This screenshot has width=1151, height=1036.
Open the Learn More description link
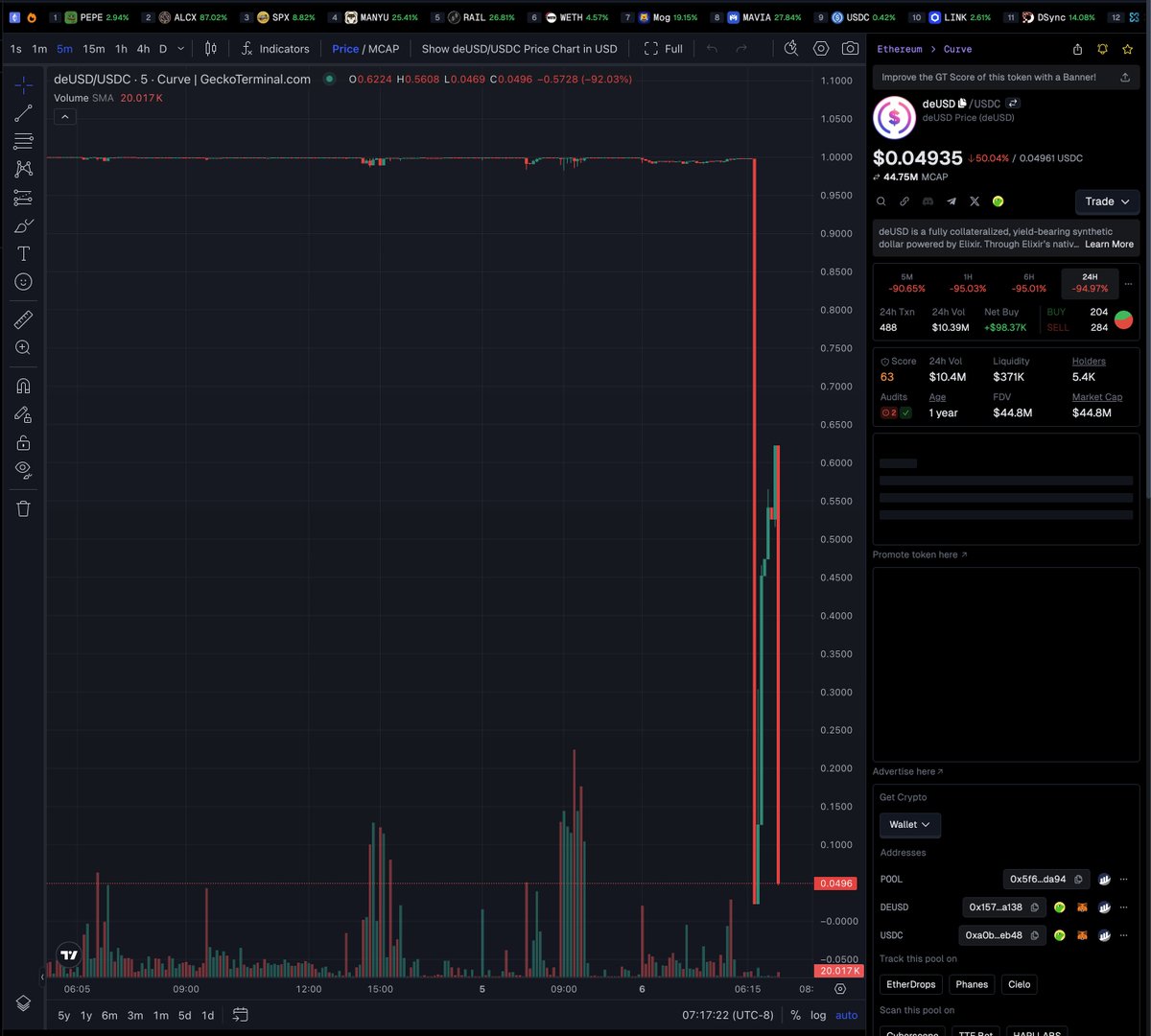1109,245
